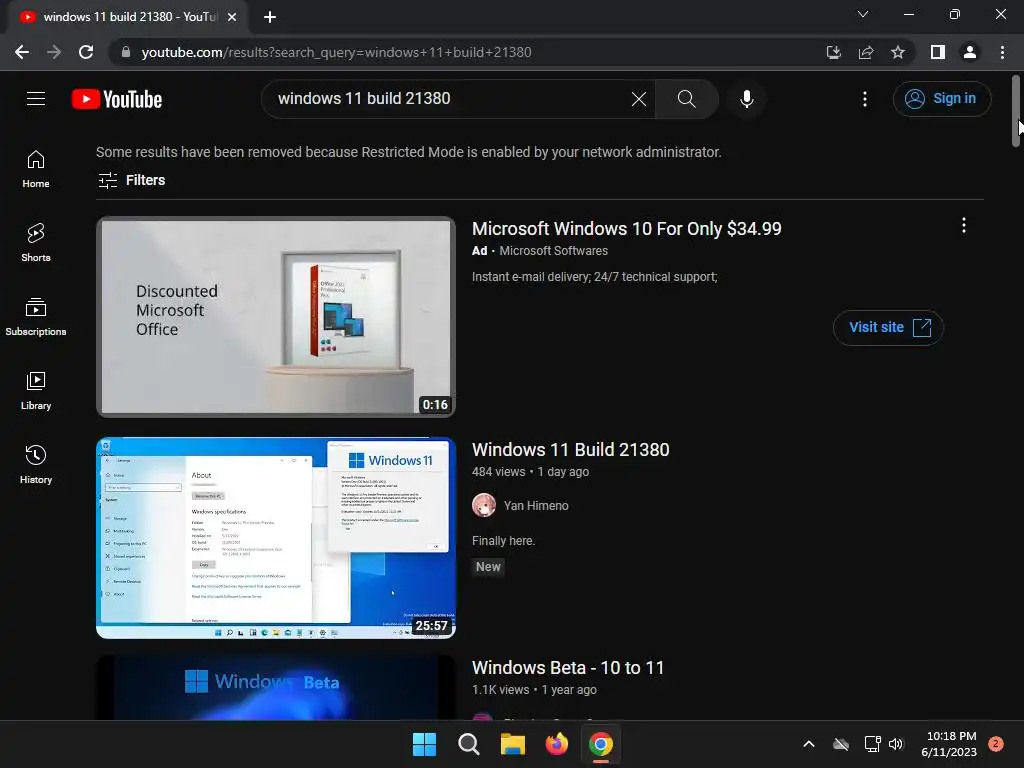Click the New badge on video
Screen dimensions: 1024x768
[488, 567]
